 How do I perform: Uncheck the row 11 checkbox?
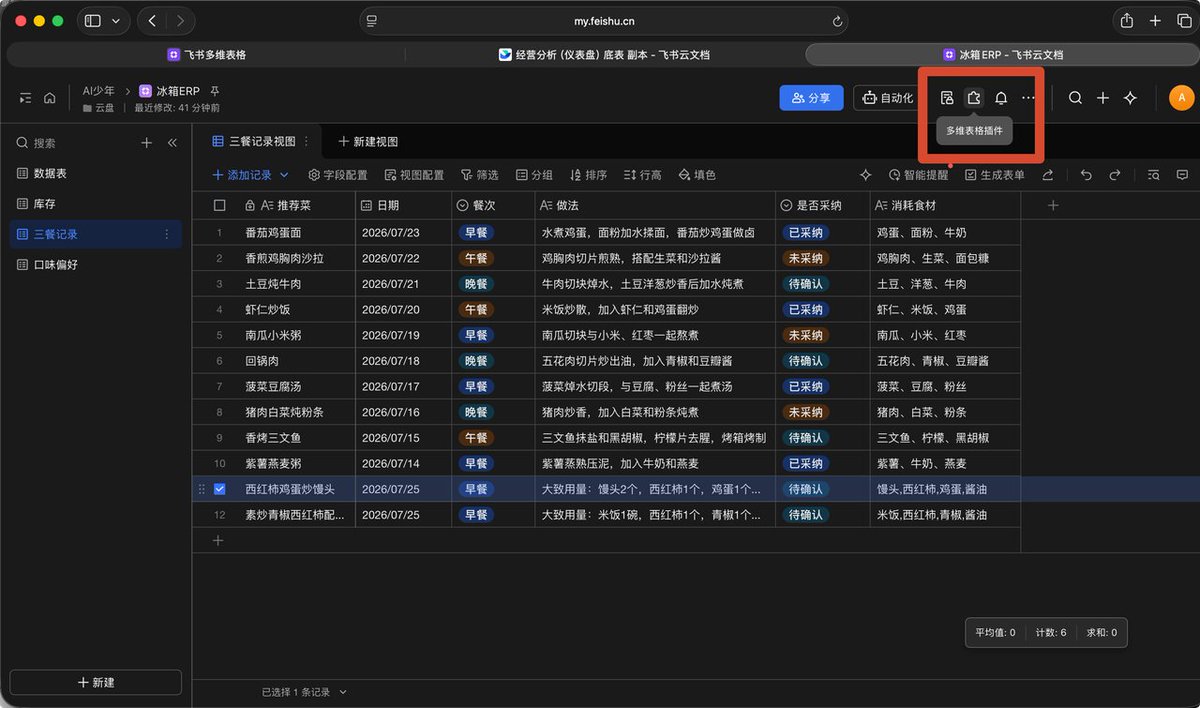point(220,489)
